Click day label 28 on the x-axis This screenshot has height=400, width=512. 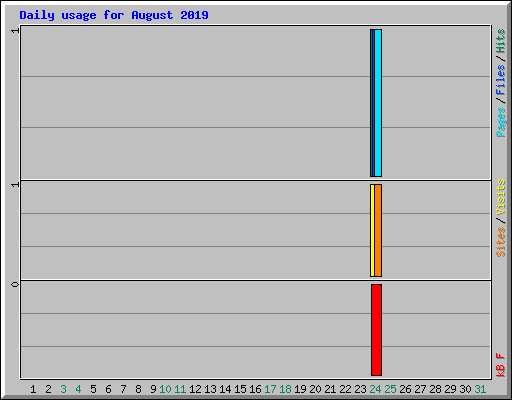point(435,389)
